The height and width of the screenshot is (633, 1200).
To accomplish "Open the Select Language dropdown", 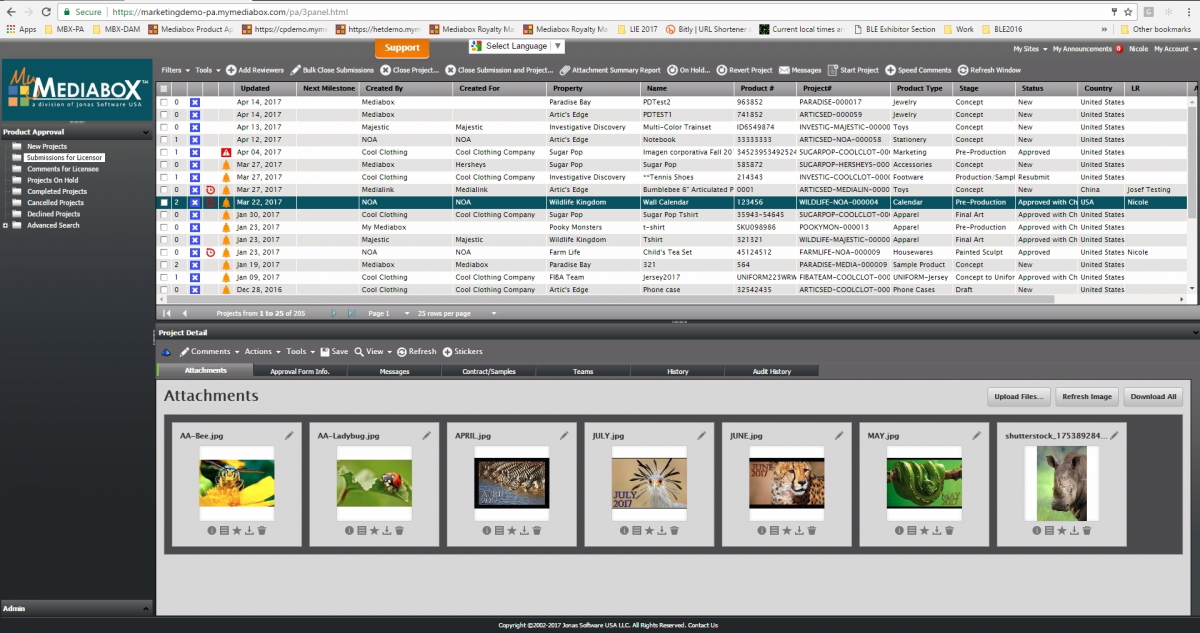I will coord(517,46).
